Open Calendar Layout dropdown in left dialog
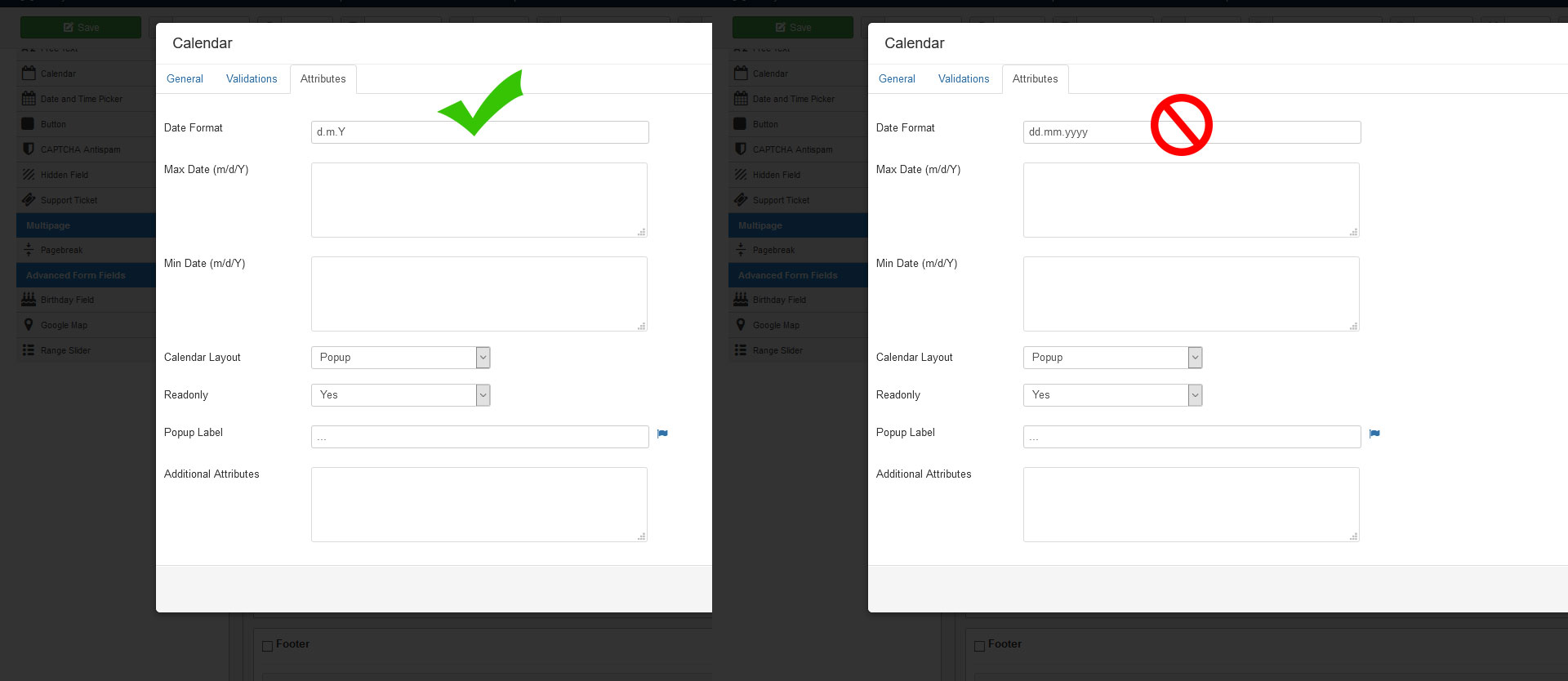 point(400,358)
